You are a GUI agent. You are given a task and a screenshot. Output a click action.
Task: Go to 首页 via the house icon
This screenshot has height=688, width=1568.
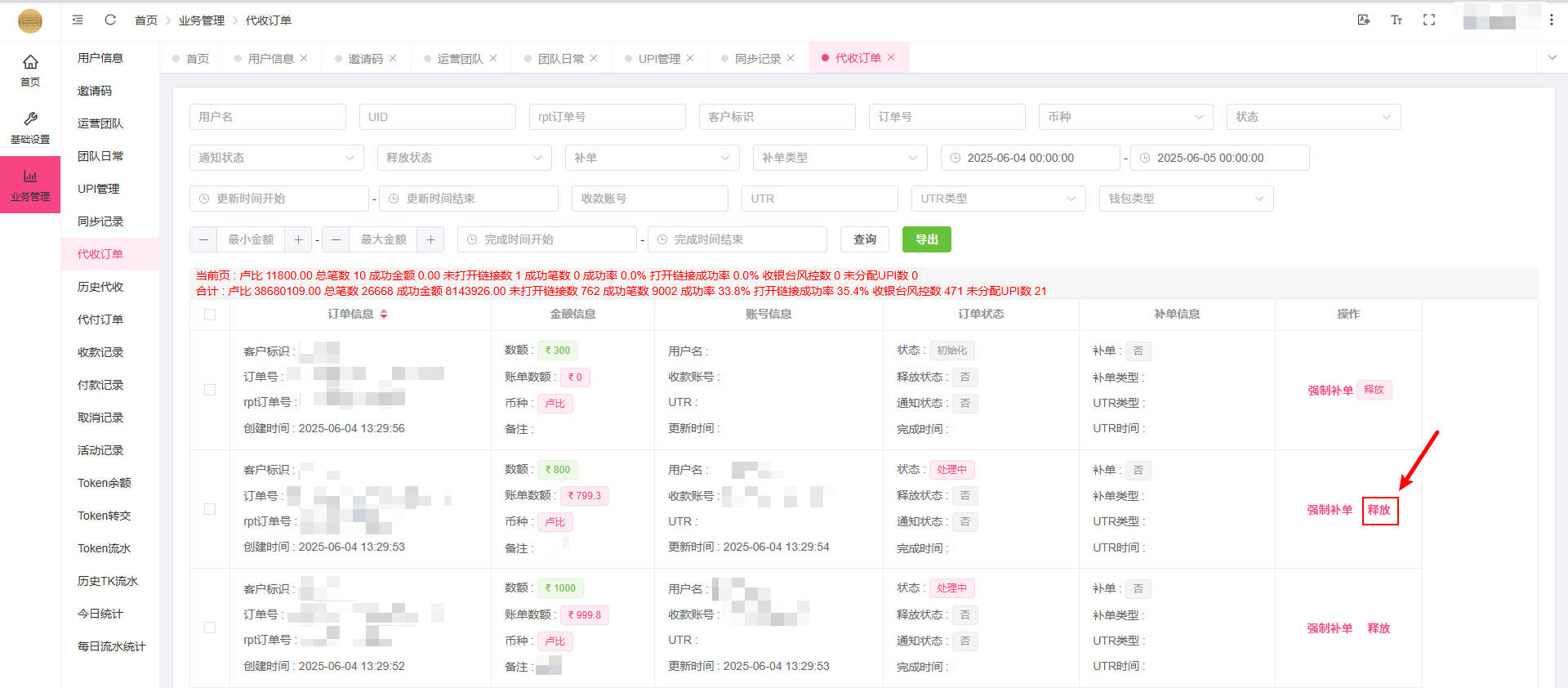[x=30, y=70]
